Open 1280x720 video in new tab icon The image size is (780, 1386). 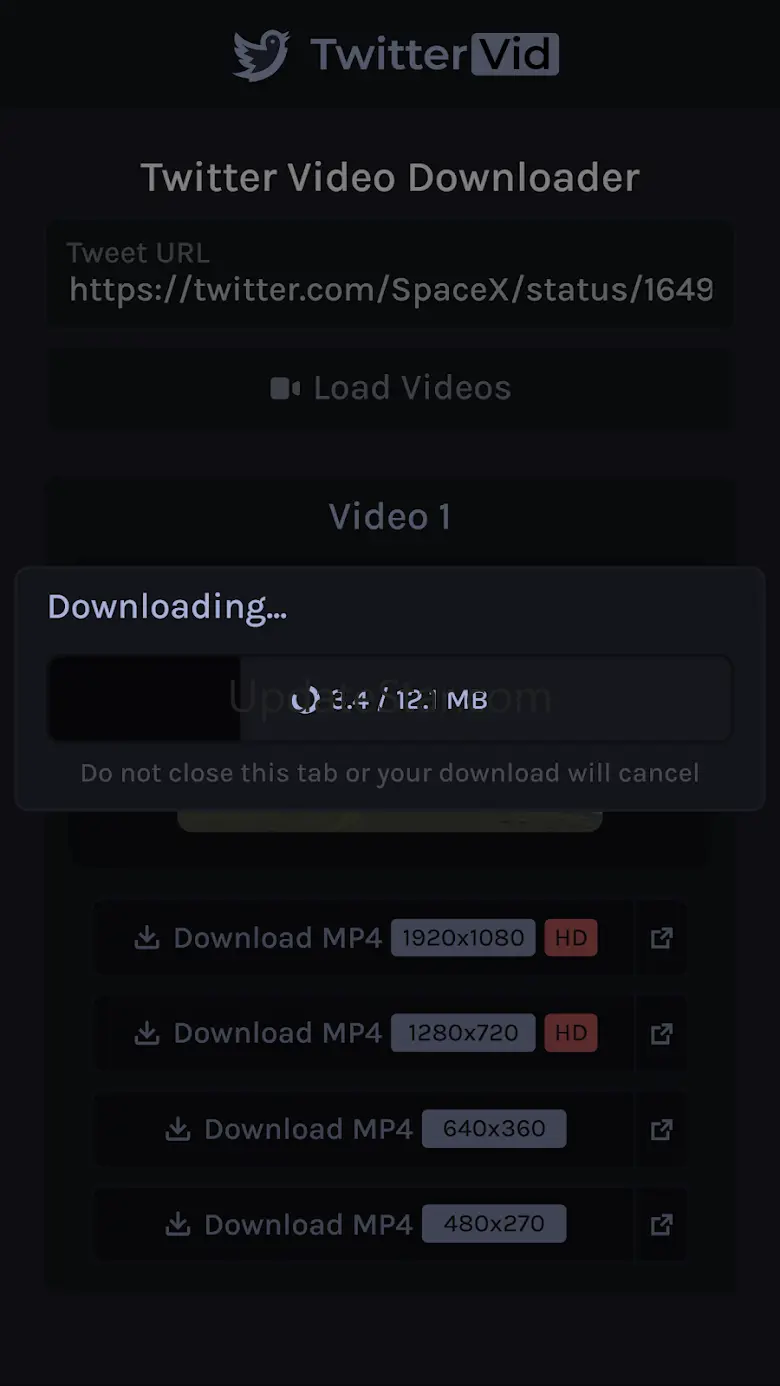(661, 1033)
